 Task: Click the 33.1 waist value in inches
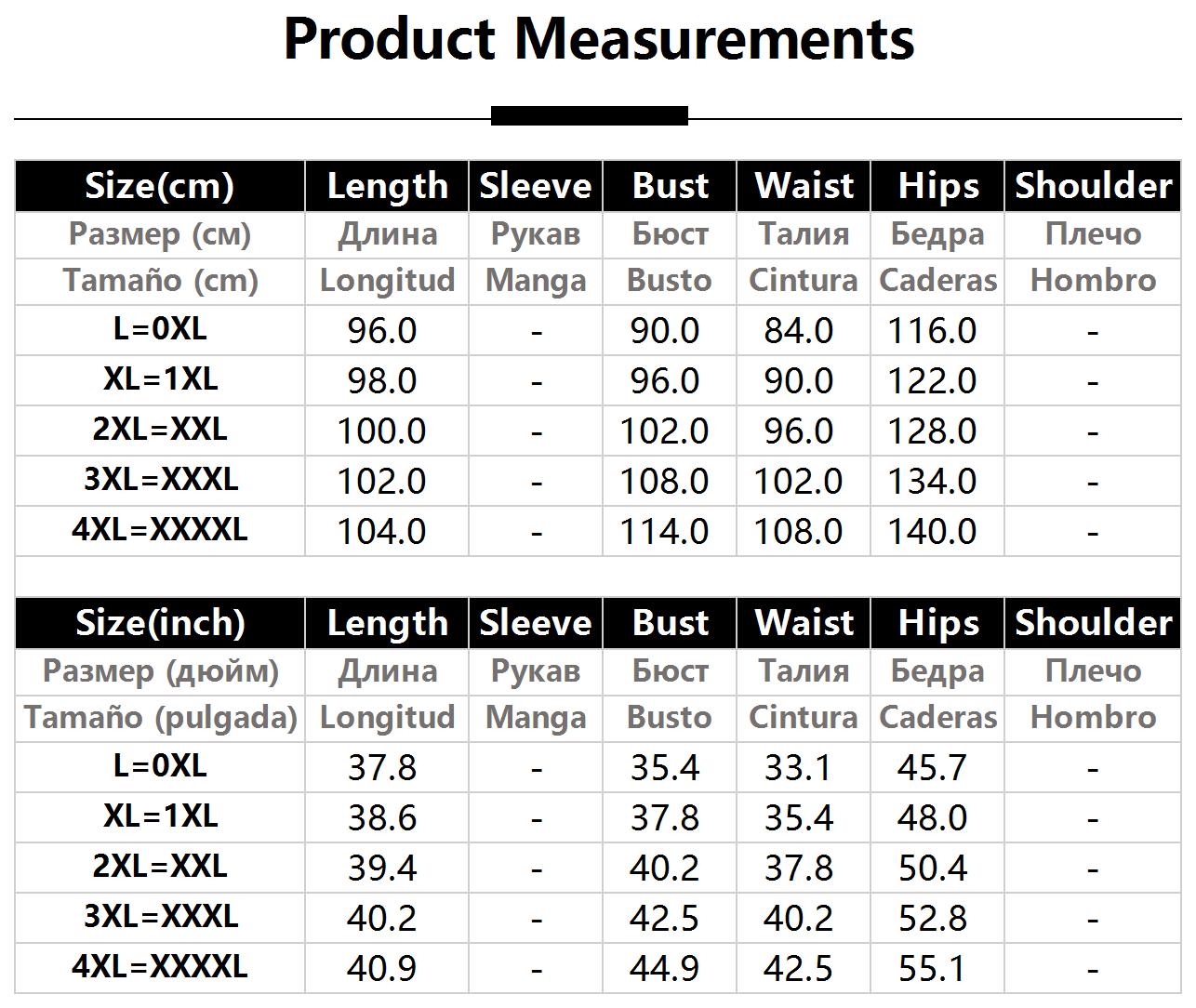pos(798,768)
